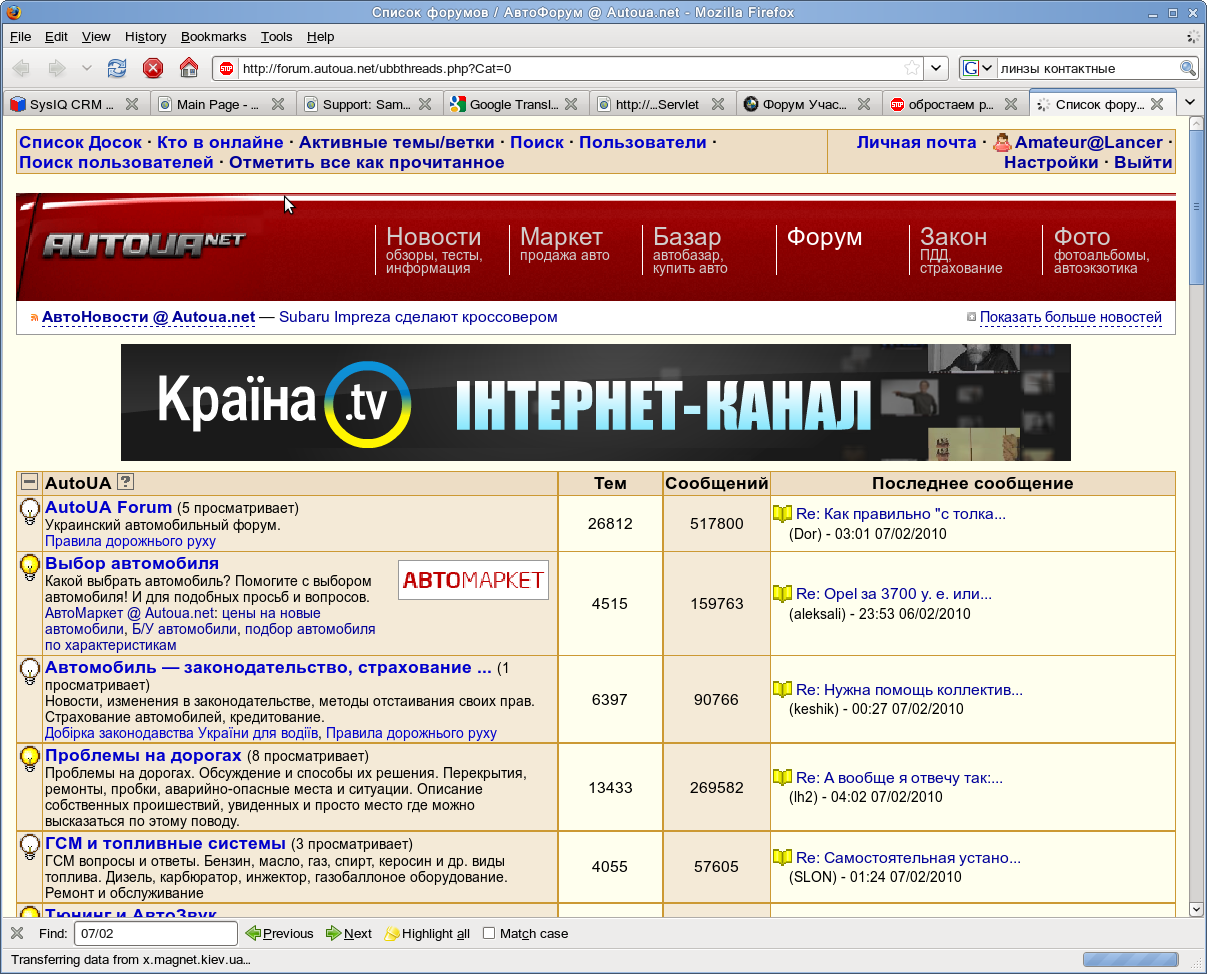Viewport: 1207px width, 974px height.
Task: Open the Firefox Home page button
Action: pyautogui.click(x=188, y=68)
